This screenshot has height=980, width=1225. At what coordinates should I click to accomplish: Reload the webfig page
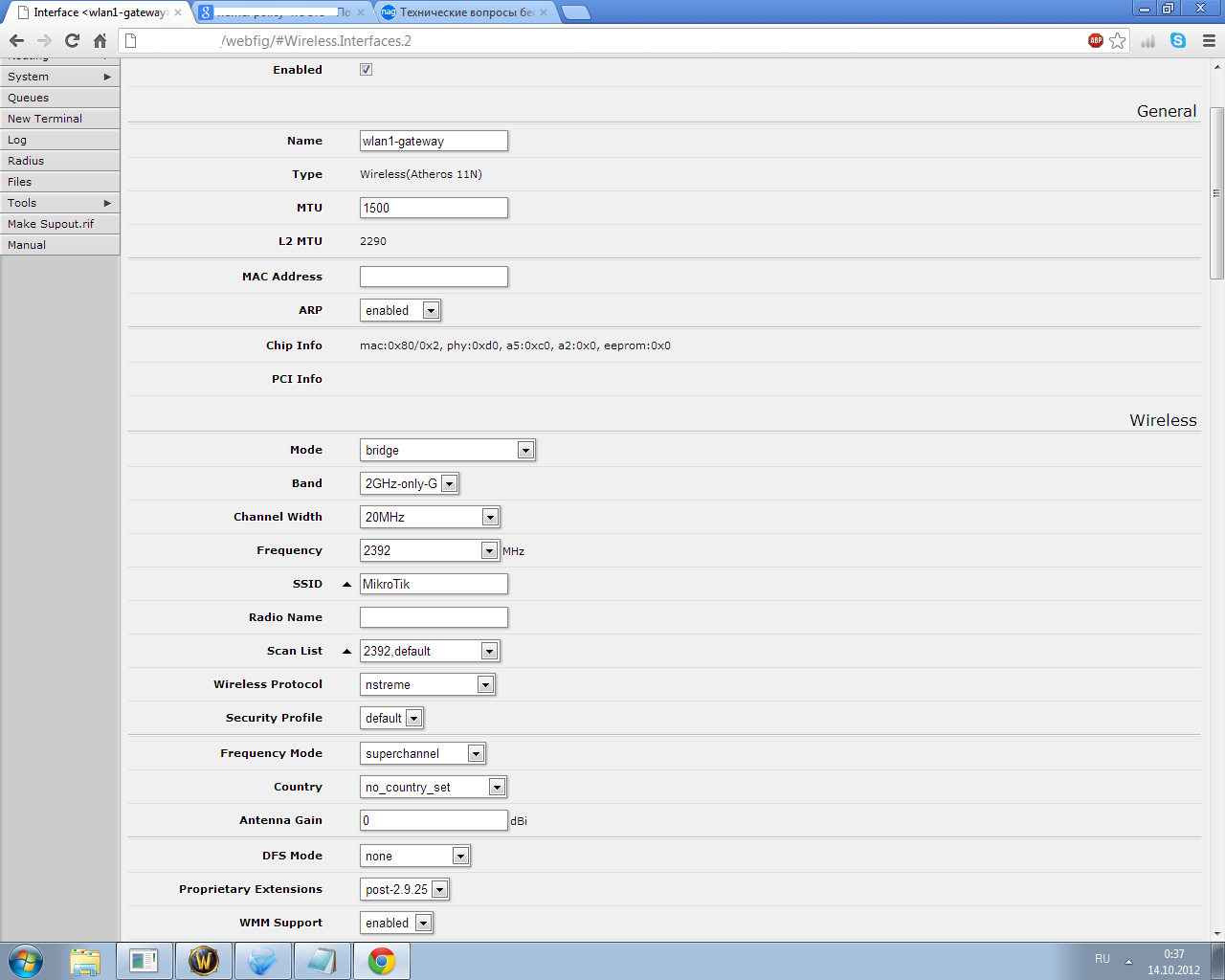click(x=72, y=40)
